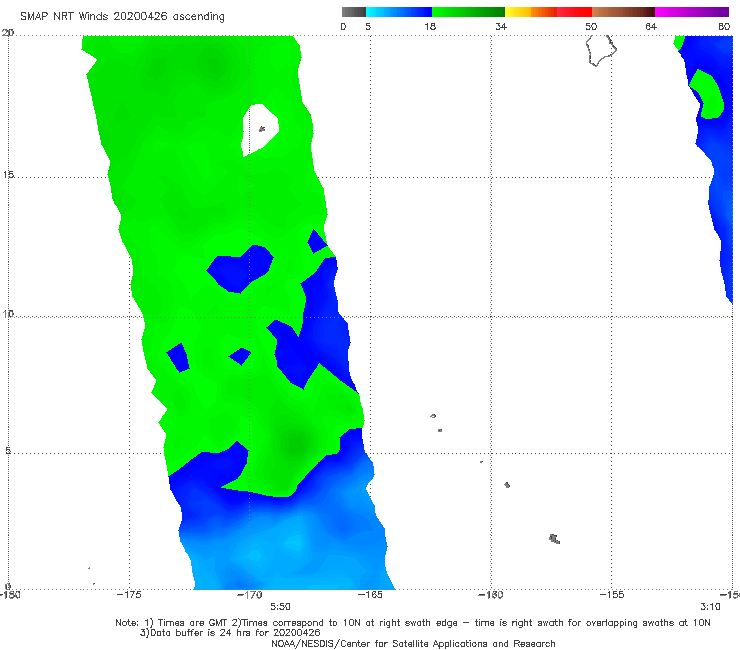Image resolution: width=740 pixels, height=650 pixels.
Task: Click the color bar label 50
Action: (x=591, y=26)
